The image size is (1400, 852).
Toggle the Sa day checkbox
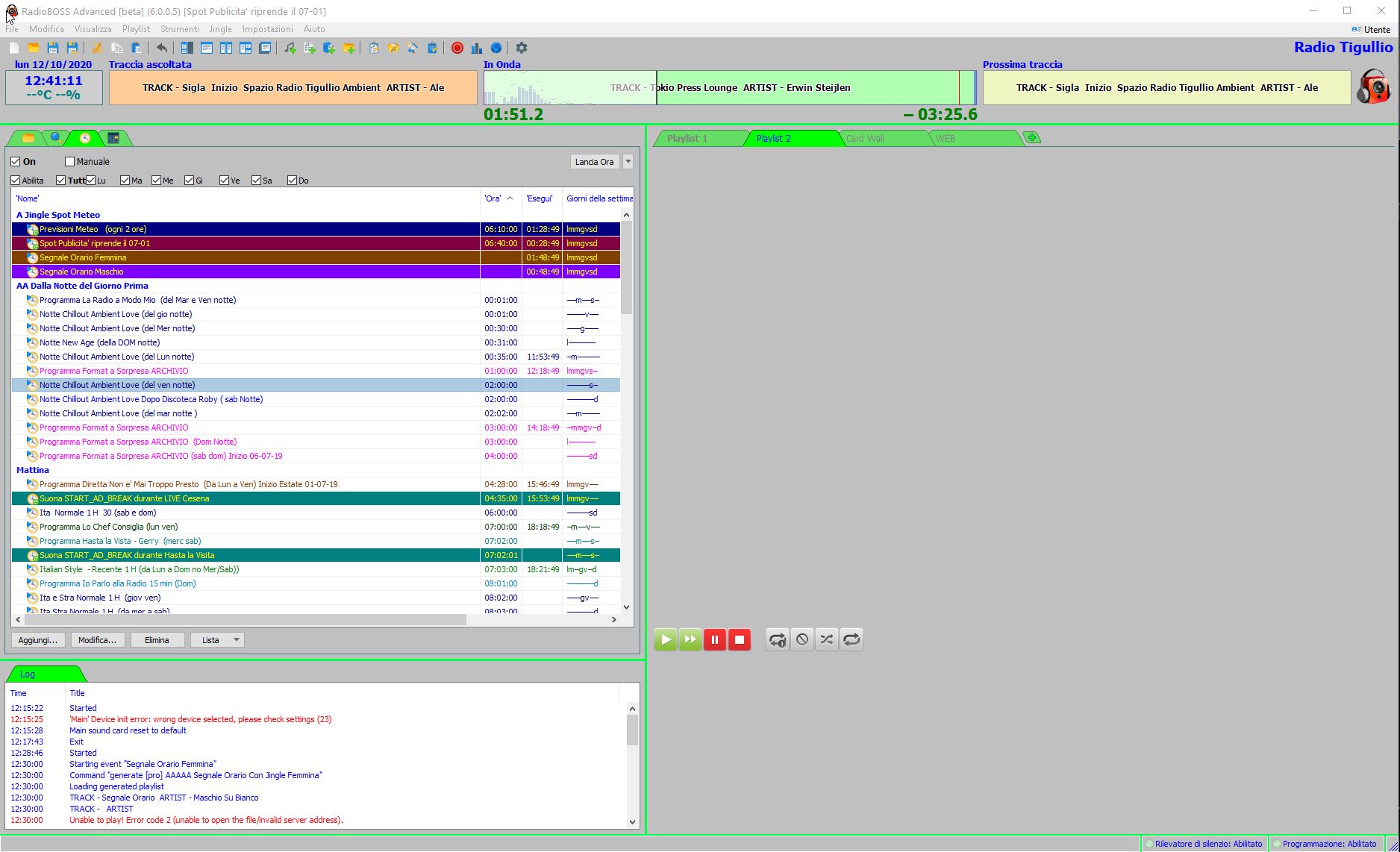pyautogui.click(x=257, y=181)
